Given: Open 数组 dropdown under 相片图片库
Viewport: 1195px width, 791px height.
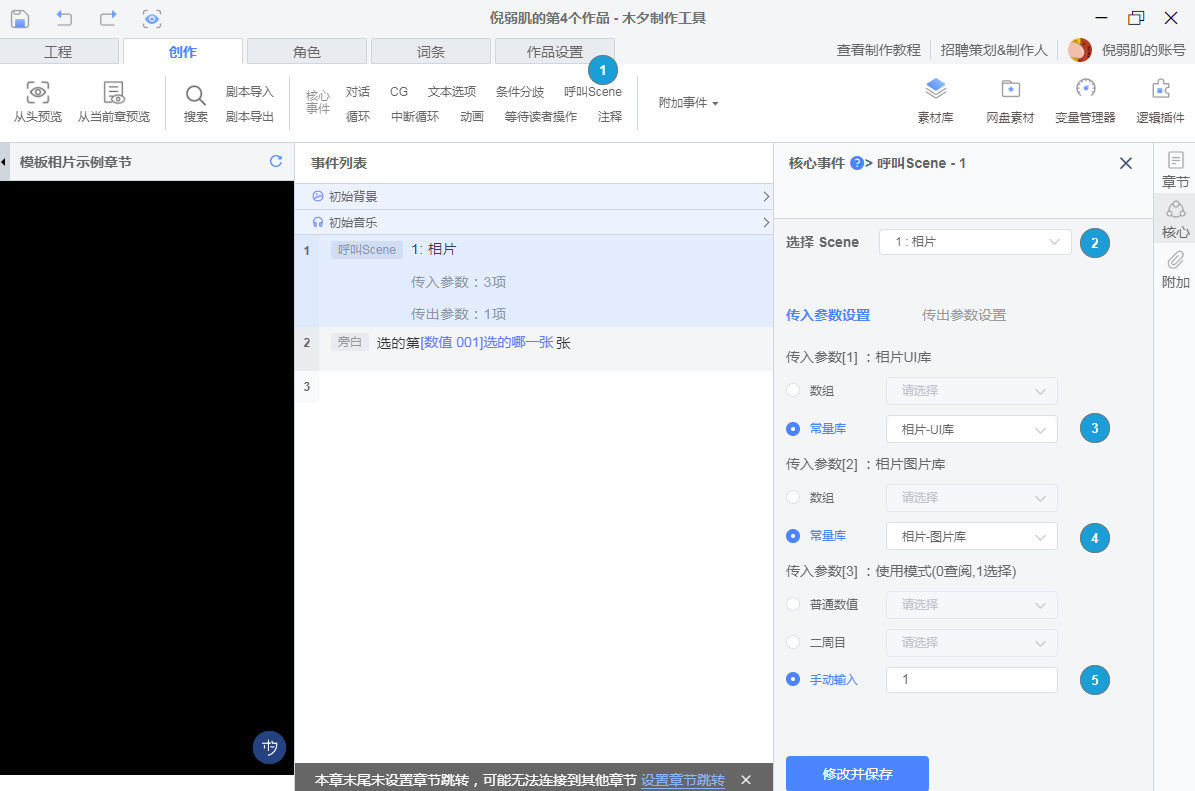Looking at the screenshot, I should click(972, 497).
